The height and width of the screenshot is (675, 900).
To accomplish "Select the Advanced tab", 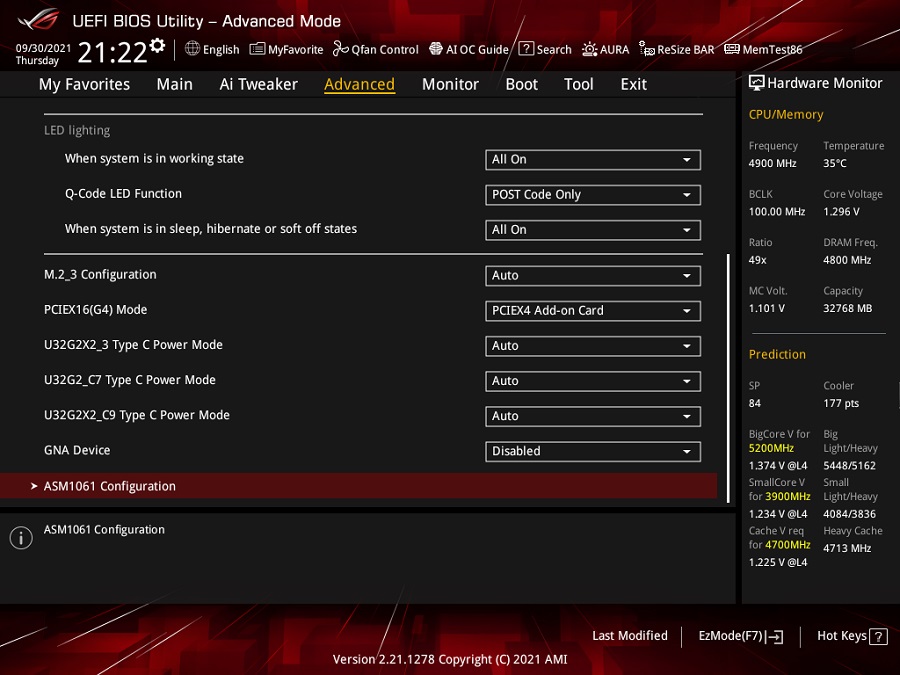I will [x=359, y=84].
